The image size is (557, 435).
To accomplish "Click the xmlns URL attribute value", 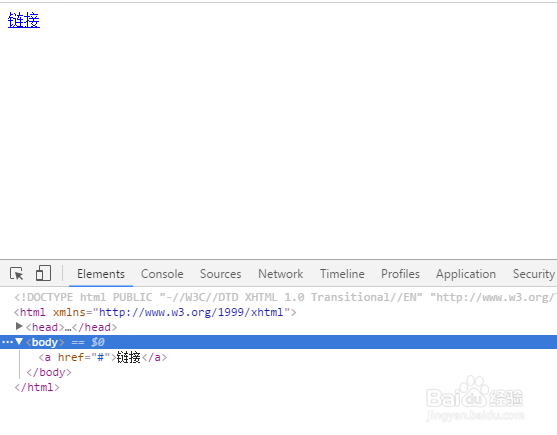I will (191, 312).
